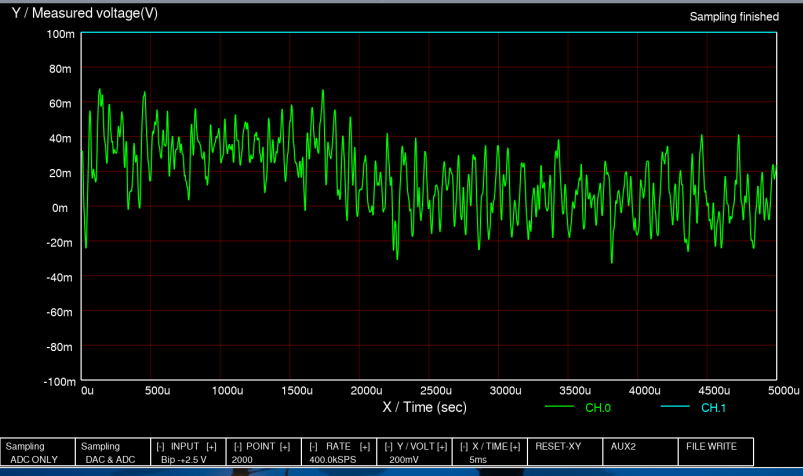Click the '2000' point count value

[242, 460]
